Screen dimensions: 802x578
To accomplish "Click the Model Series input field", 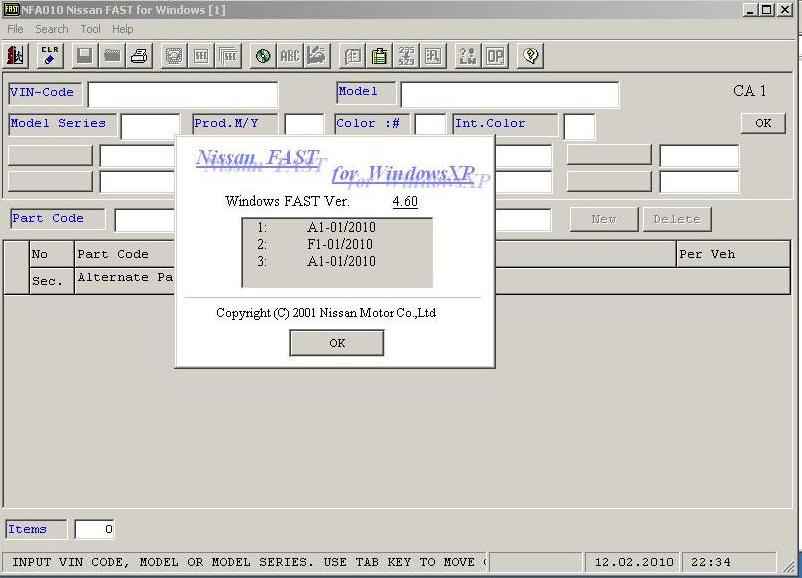I will coord(150,126).
